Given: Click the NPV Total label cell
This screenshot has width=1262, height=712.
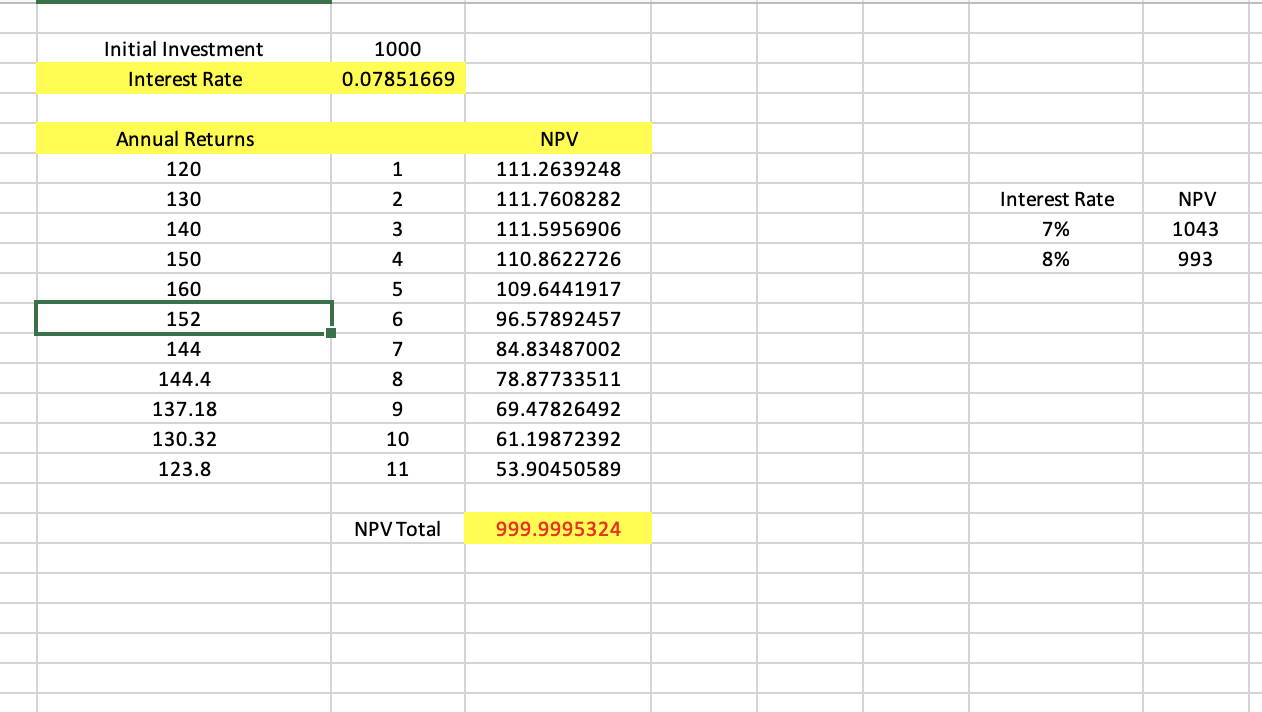Looking at the screenshot, I should (x=398, y=529).
